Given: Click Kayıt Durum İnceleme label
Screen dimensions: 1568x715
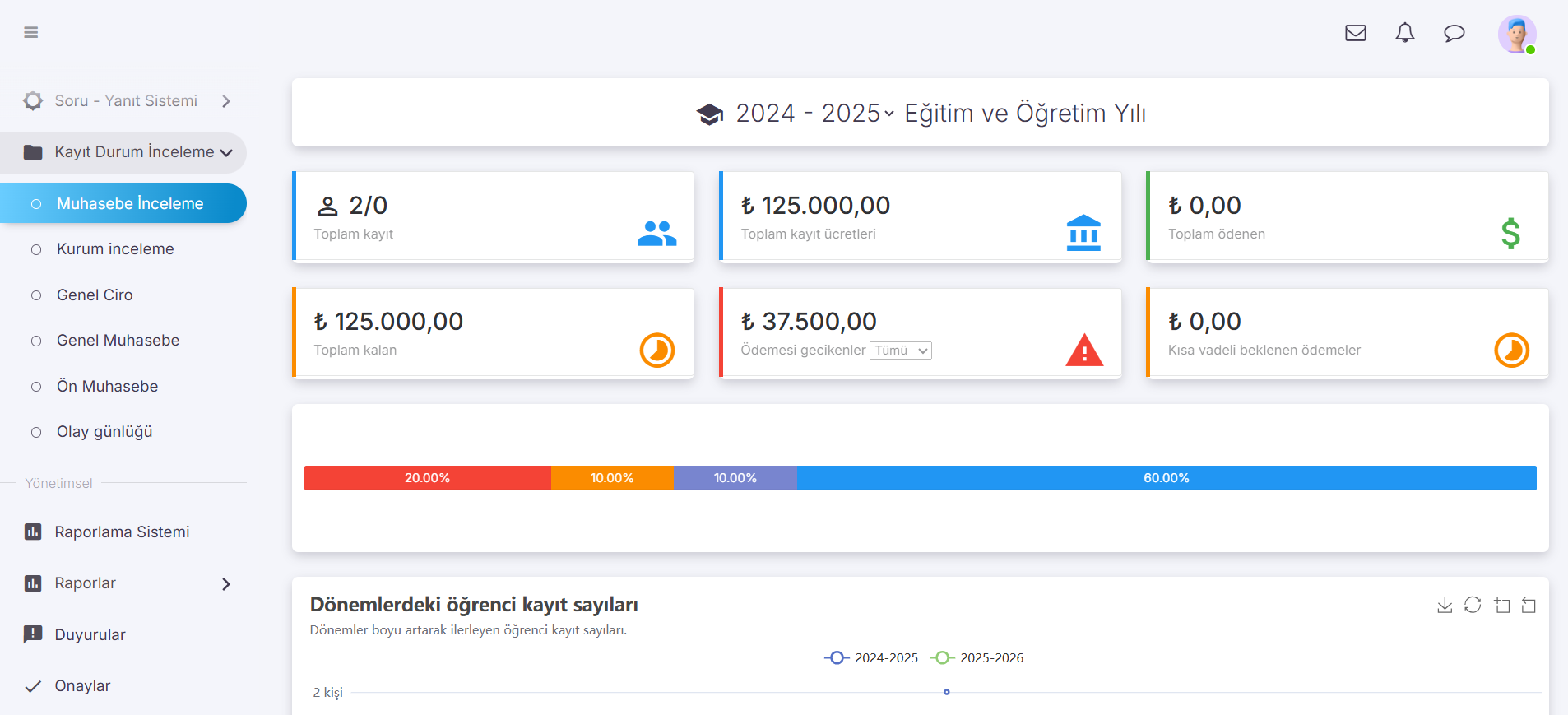Looking at the screenshot, I should click(x=134, y=152).
